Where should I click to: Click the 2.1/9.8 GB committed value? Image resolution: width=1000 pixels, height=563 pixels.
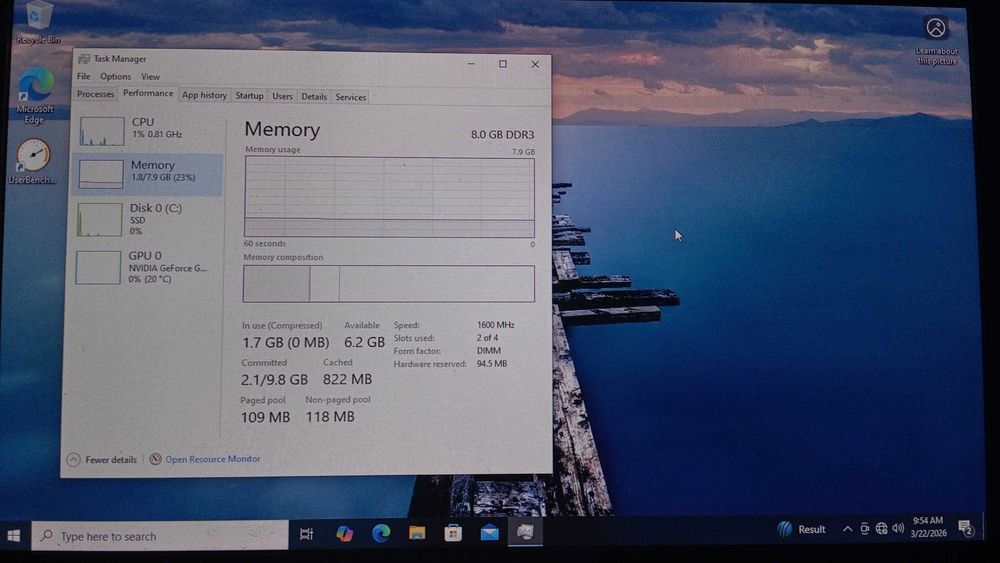tap(274, 379)
